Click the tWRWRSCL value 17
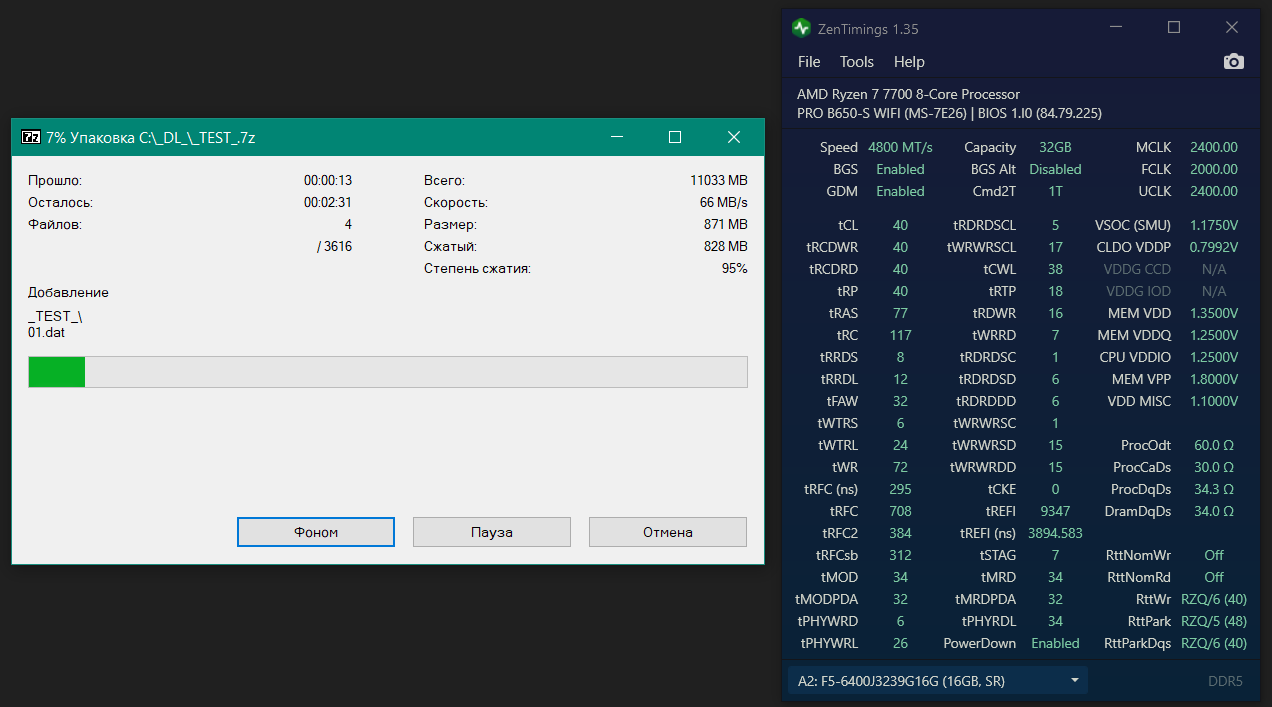 (1055, 247)
